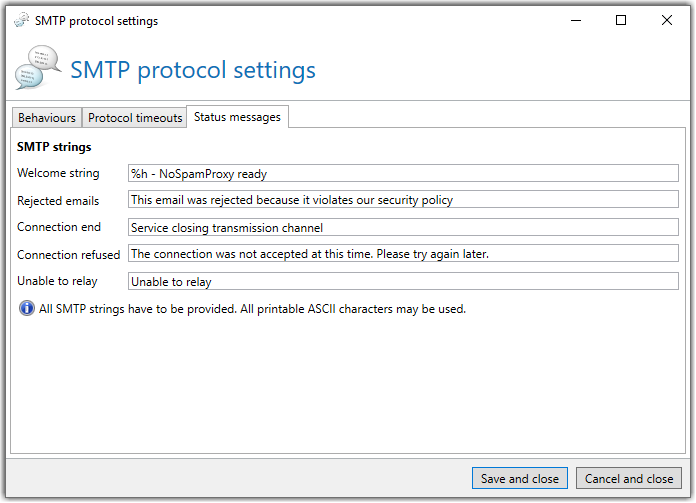
Task: Click the SMTP strings section heading
Action: click(x=54, y=147)
